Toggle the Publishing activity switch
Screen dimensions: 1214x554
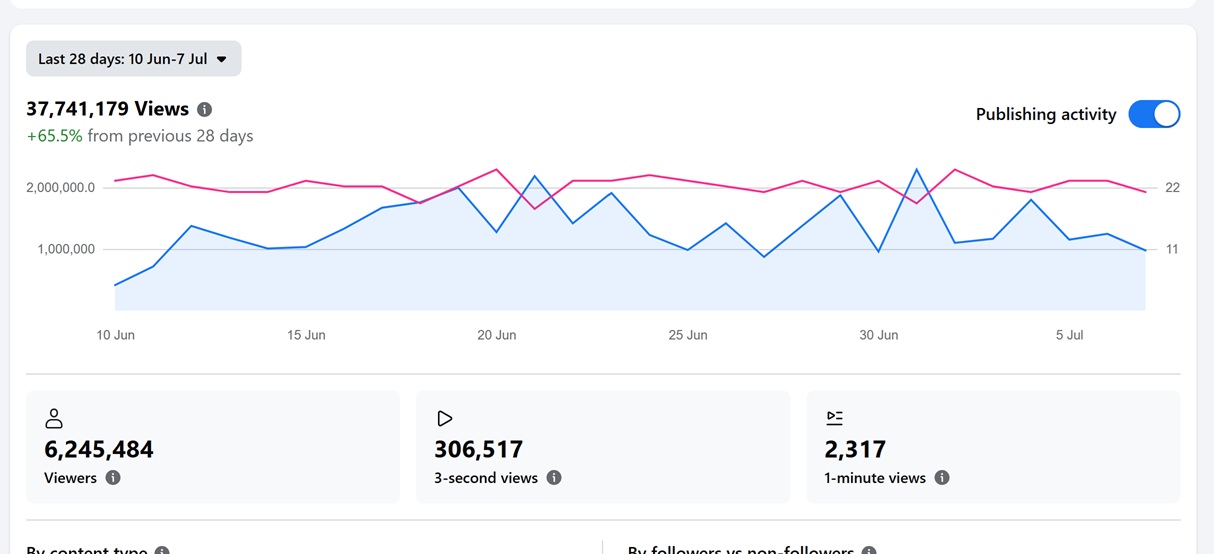(x=1154, y=114)
